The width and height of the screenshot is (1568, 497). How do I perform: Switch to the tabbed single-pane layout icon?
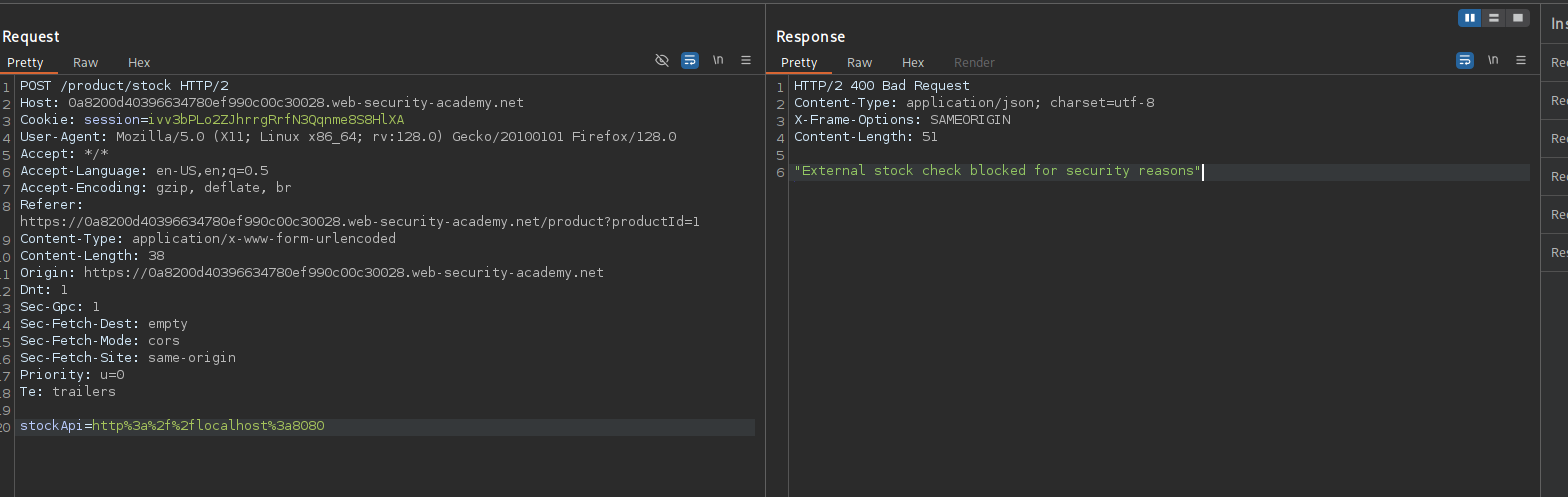click(1518, 18)
